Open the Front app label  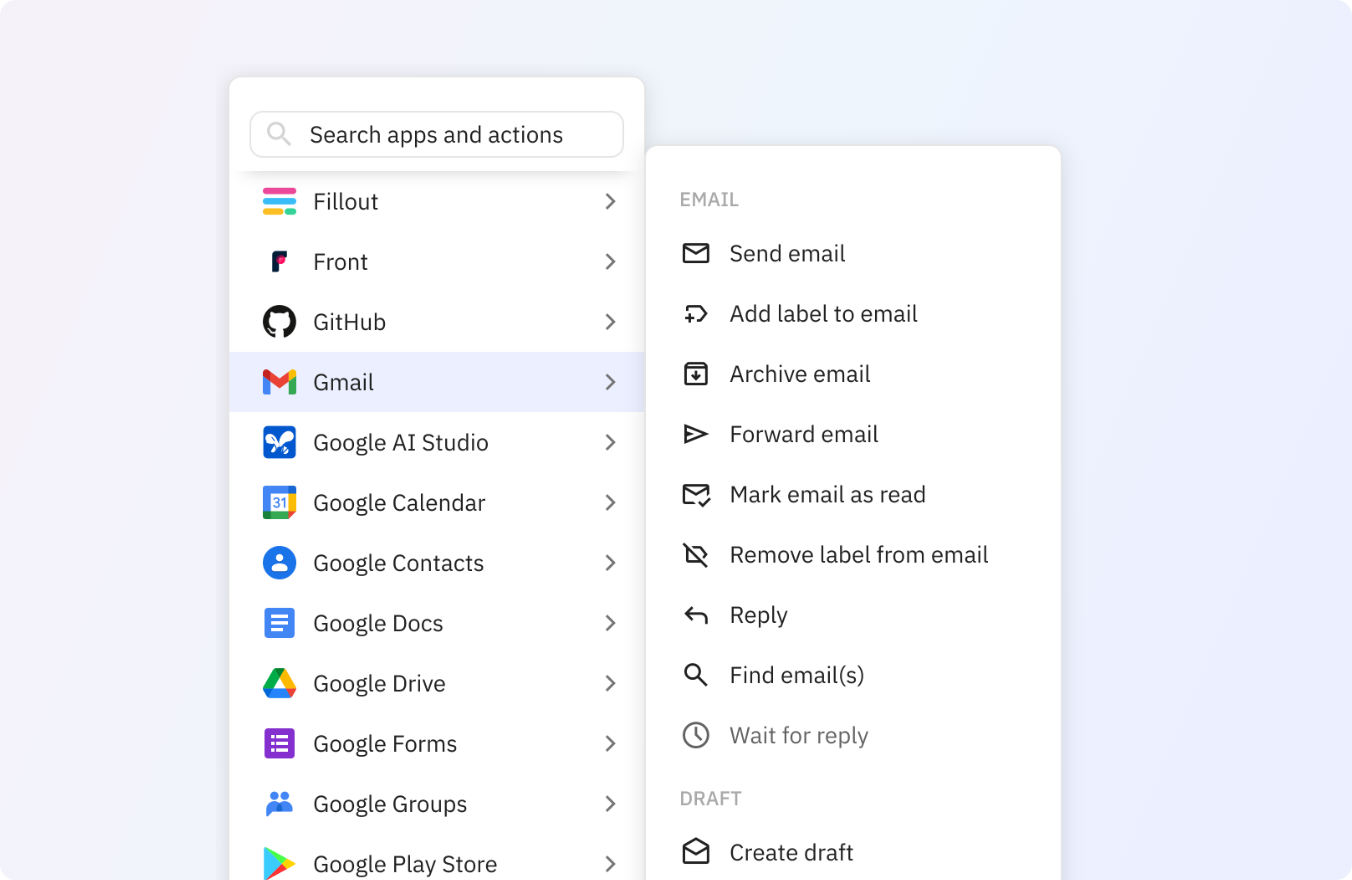click(x=340, y=262)
